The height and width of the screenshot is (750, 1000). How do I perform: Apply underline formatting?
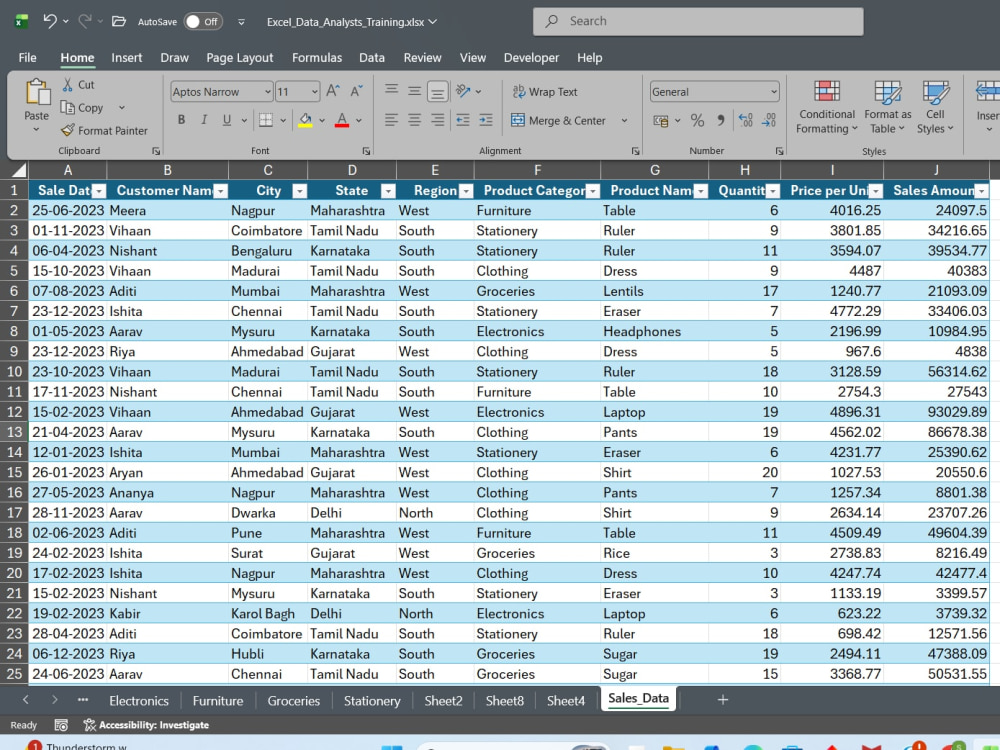[226, 120]
